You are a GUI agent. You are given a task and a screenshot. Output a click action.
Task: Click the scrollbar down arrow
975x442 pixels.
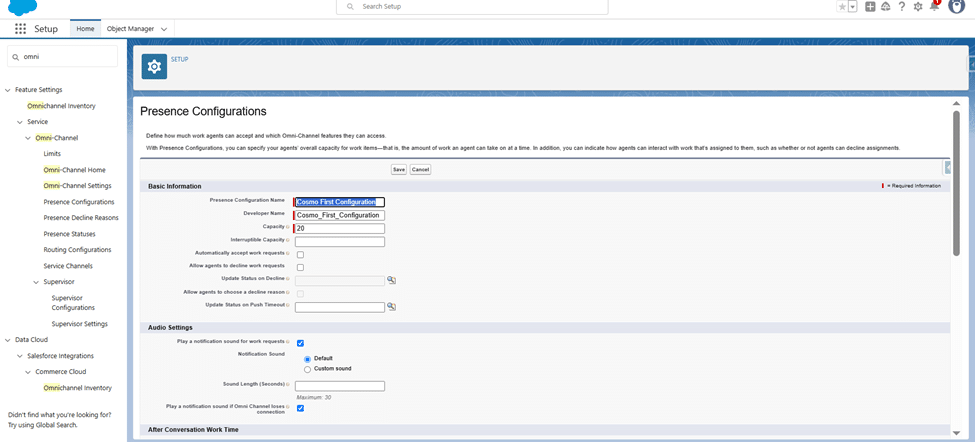pos(956,433)
